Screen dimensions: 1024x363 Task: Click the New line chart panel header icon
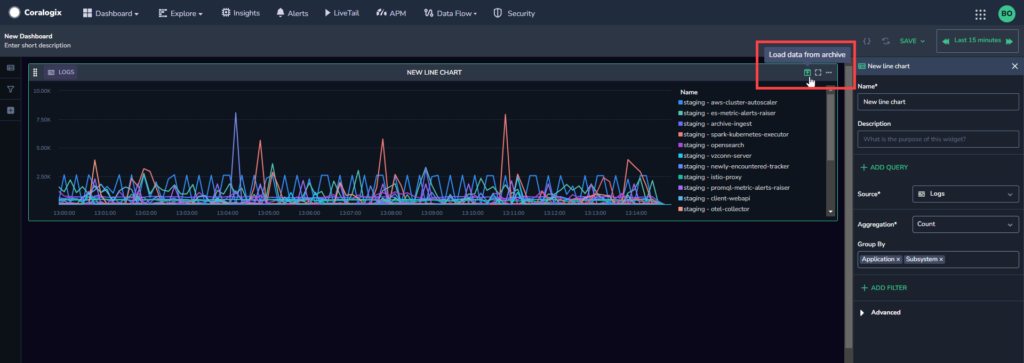[861, 66]
